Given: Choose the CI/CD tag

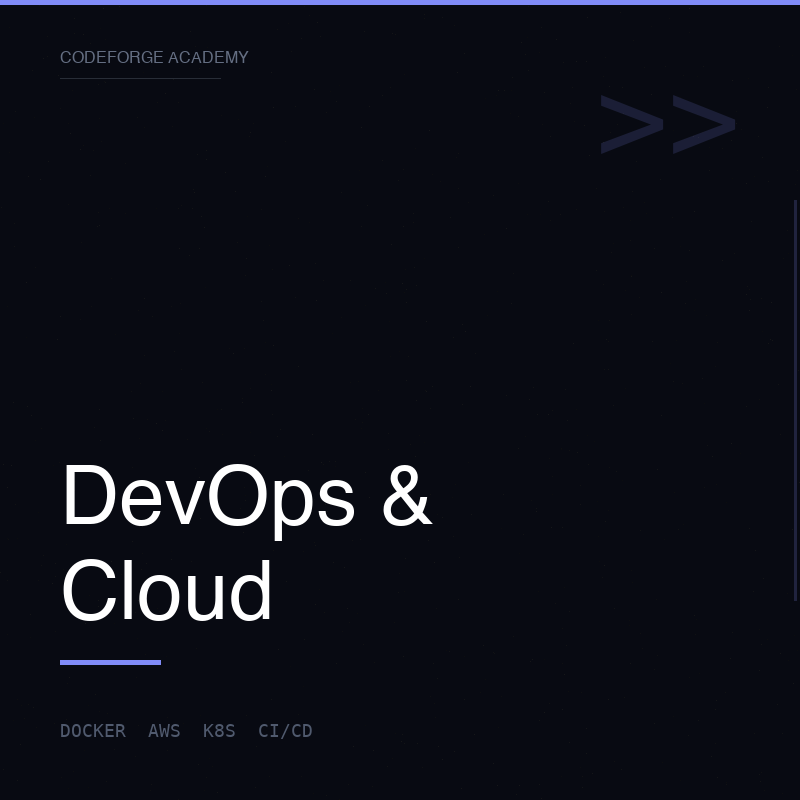Looking at the screenshot, I should [285, 731].
